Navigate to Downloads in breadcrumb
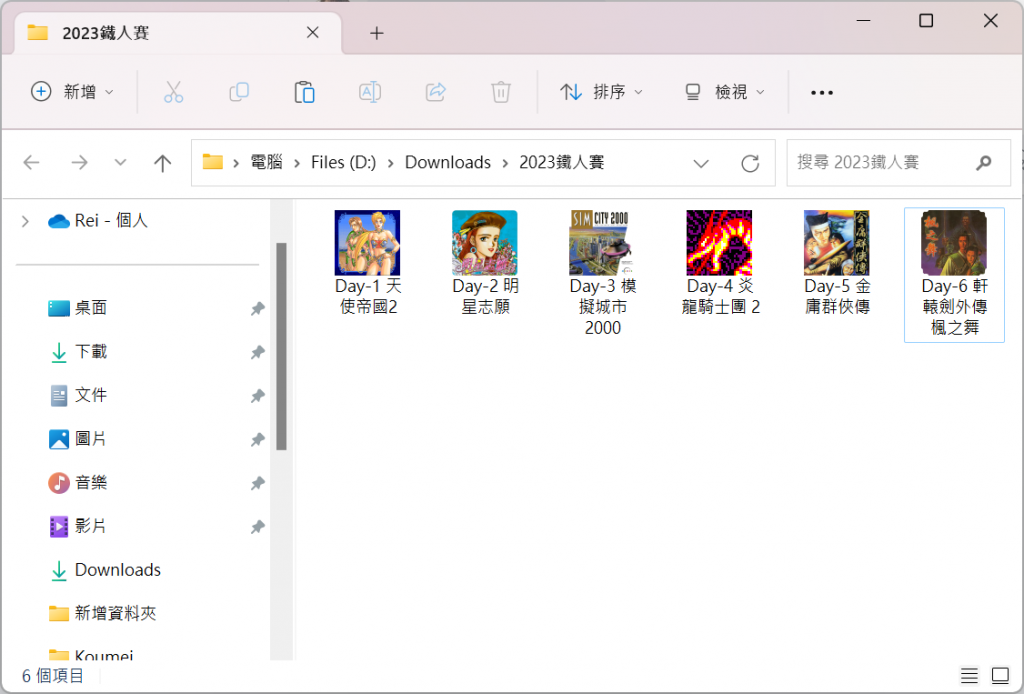The width and height of the screenshot is (1024, 694). [x=448, y=163]
